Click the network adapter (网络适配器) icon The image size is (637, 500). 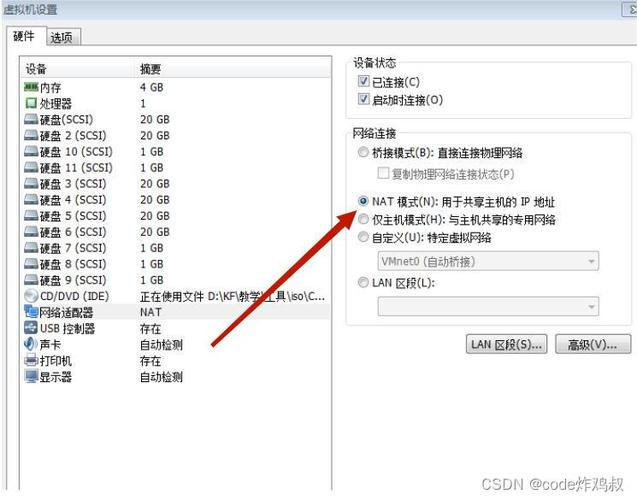point(31,312)
